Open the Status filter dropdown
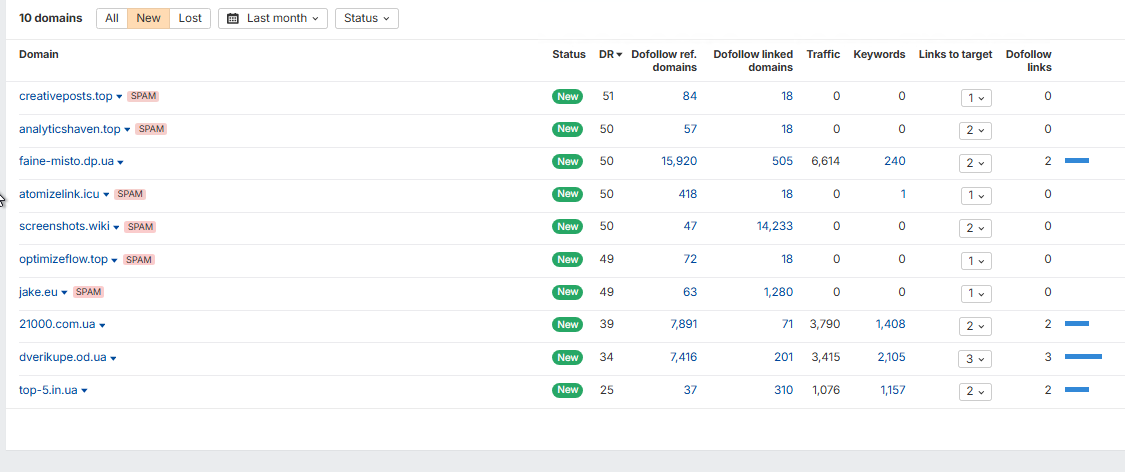The width and height of the screenshot is (1125, 472). pos(366,18)
